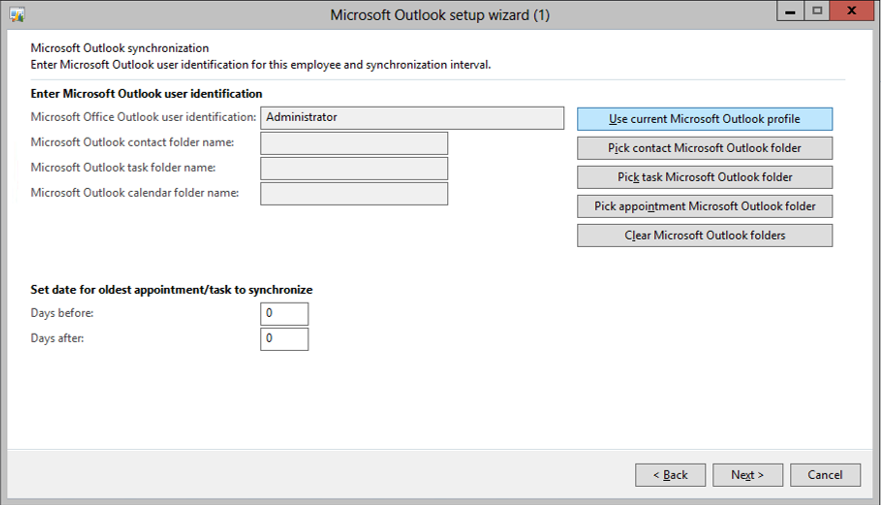This screenshot has height=505, width=881.
Task: Focus the Outlook contact folder name field
Action: point(354,144)
